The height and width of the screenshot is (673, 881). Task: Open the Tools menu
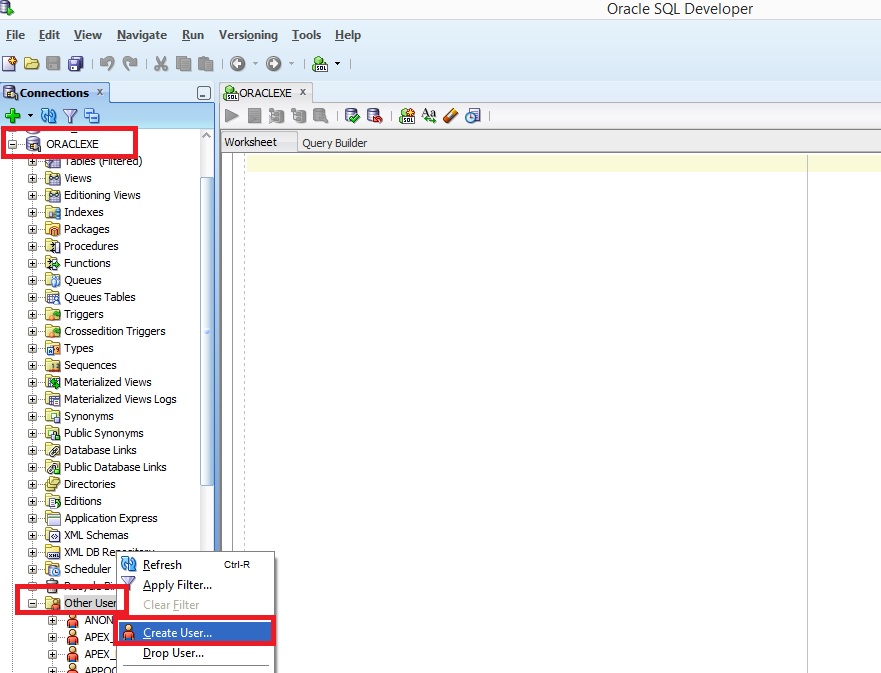306,35
